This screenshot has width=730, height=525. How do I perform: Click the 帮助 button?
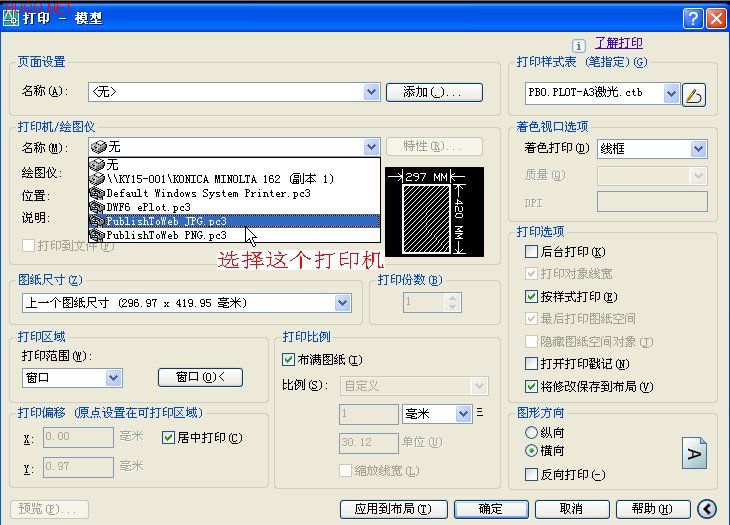pyautogui.click(x=653, y=509)
